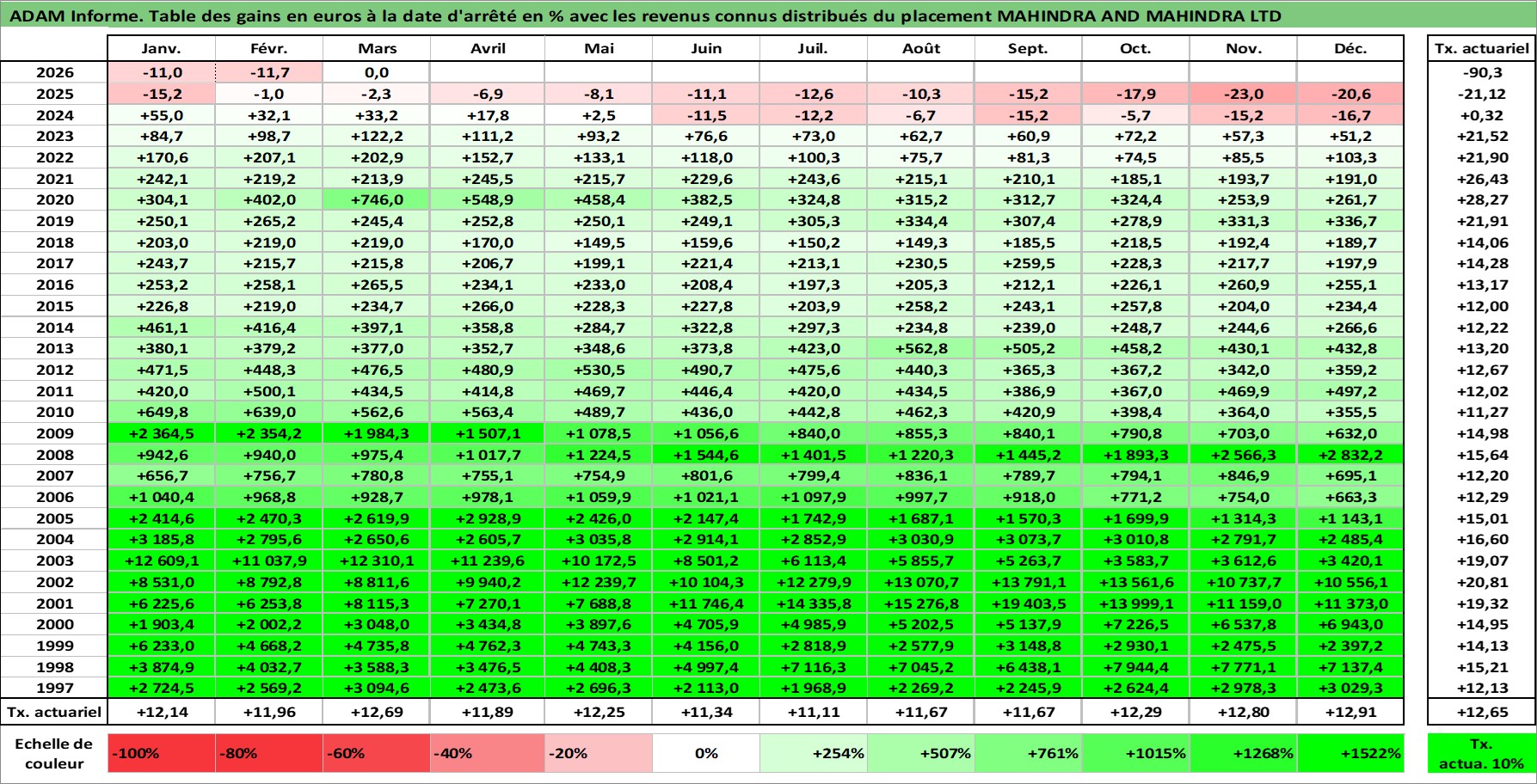
Task: Select the 0,0 cell for Mars 2026
Action: click(x=377, y=72)
